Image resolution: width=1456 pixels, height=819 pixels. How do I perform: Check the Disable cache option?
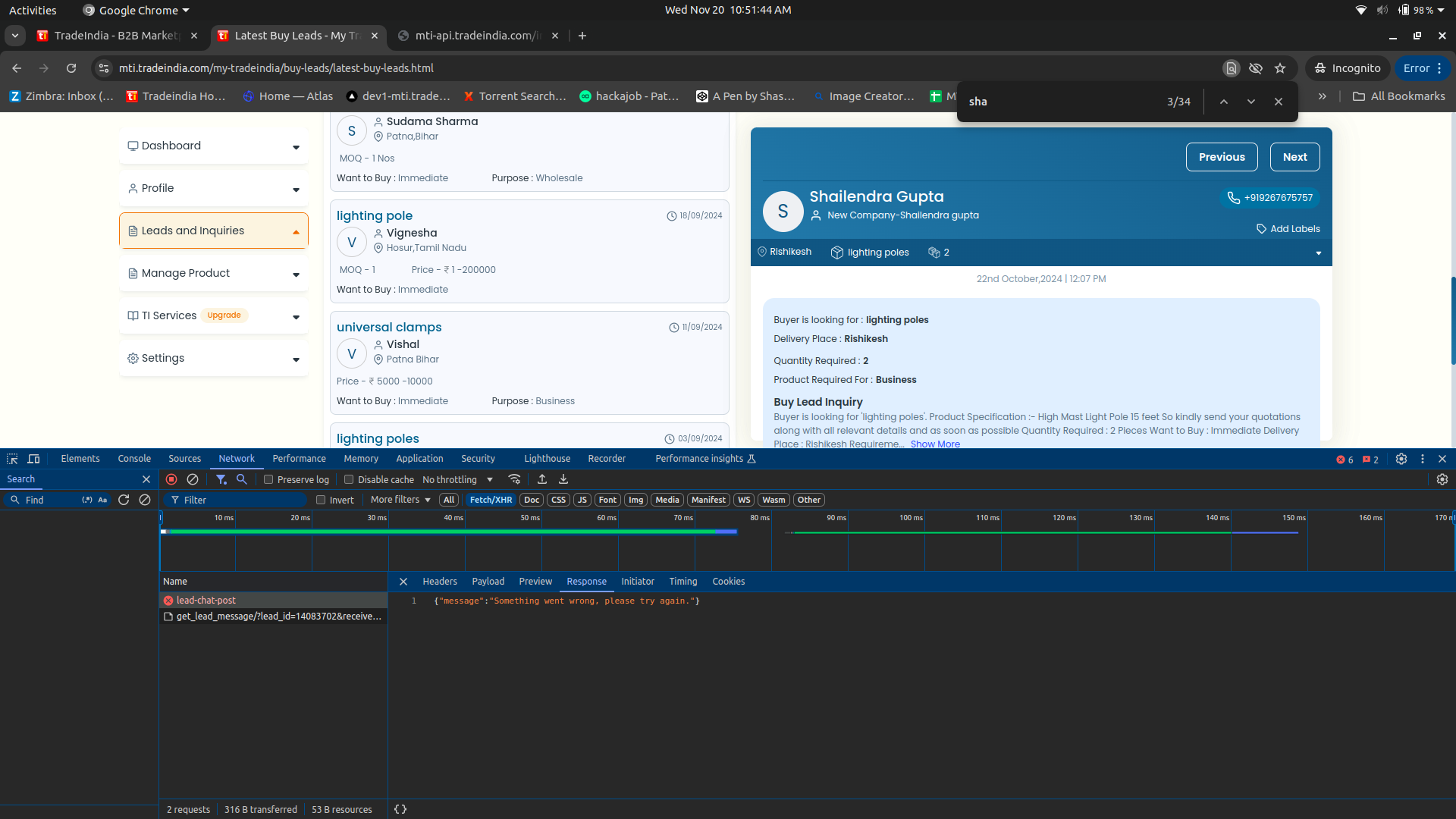(x=349, y=479)
